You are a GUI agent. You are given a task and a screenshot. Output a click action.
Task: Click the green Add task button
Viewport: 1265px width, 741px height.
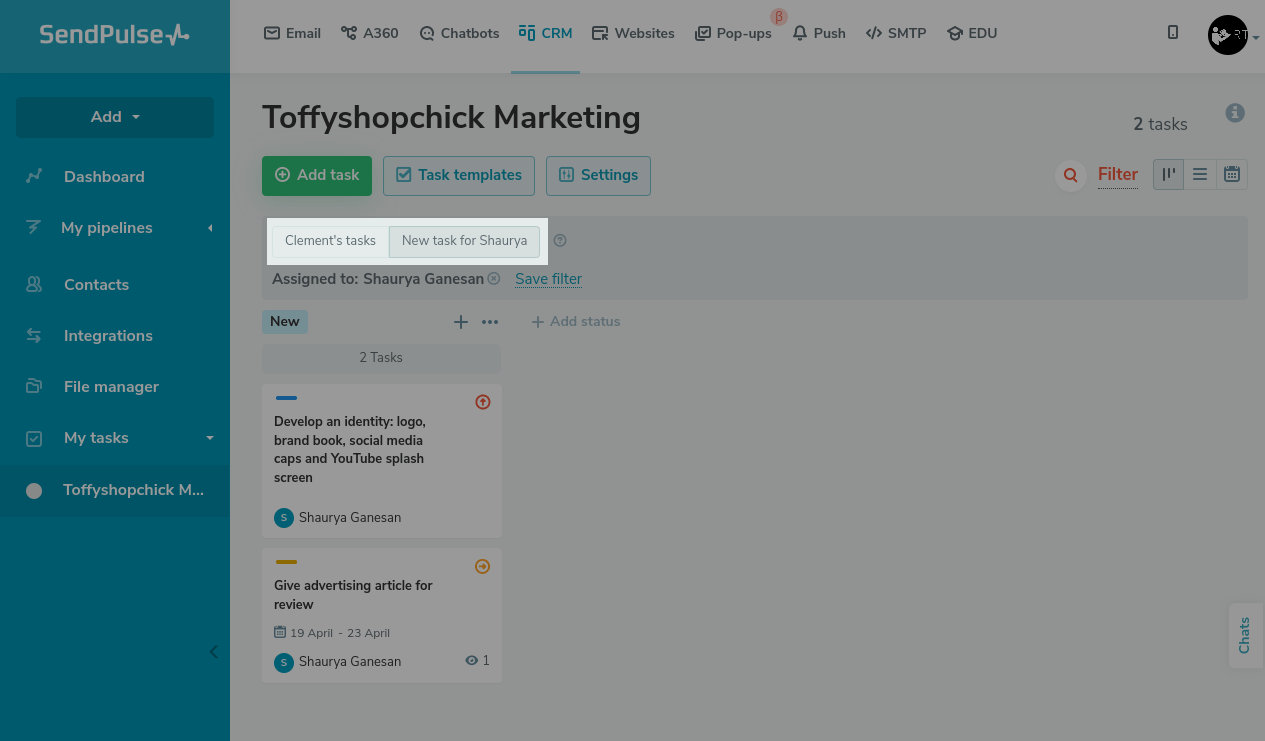pos(317,175)
